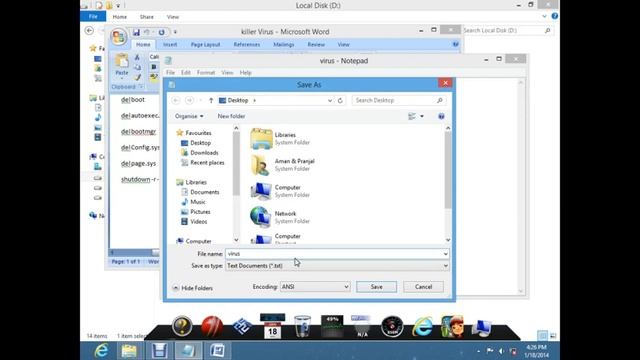Screen dimensions: 640x360
Task: Open Internet Explorer from the taskbar
Action: click(101, 351)
